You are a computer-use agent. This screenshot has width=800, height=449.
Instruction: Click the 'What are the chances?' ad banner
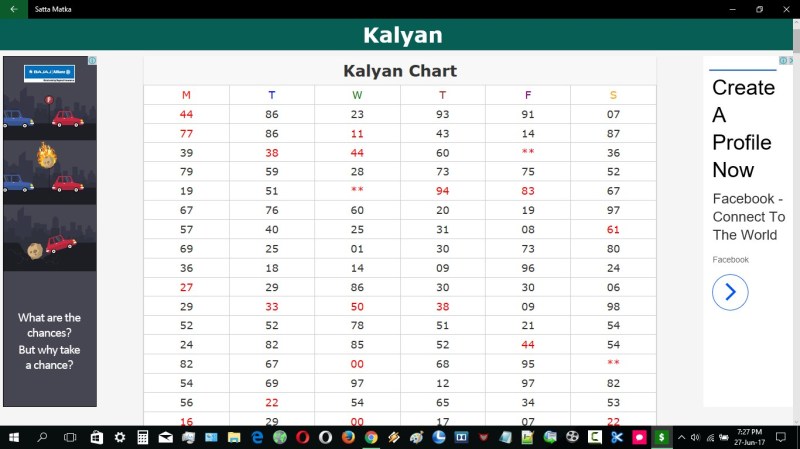pyautogui.click(x=49, y=341)
